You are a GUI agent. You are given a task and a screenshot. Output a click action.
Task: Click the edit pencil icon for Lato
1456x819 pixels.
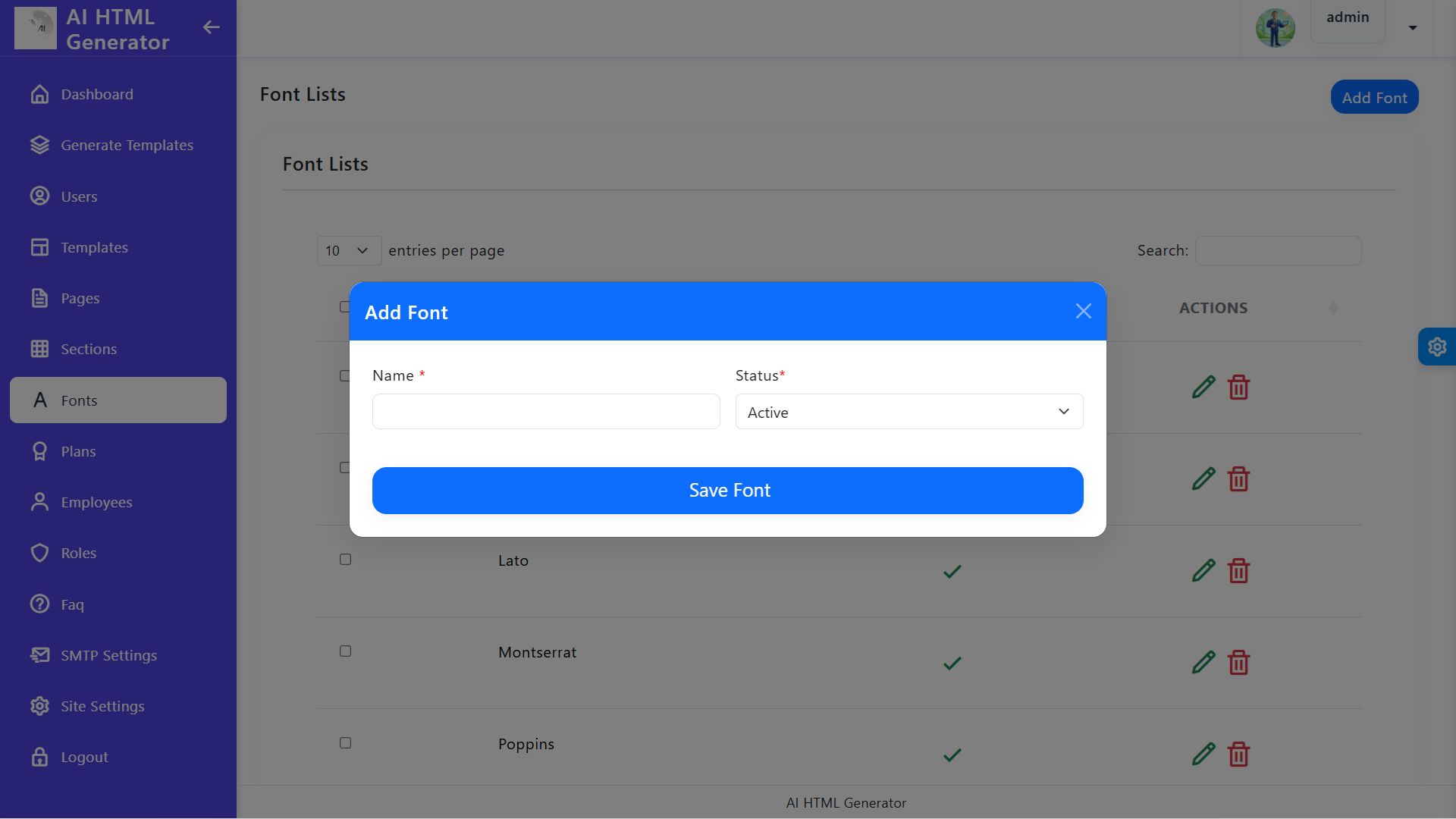[1203, 570]
